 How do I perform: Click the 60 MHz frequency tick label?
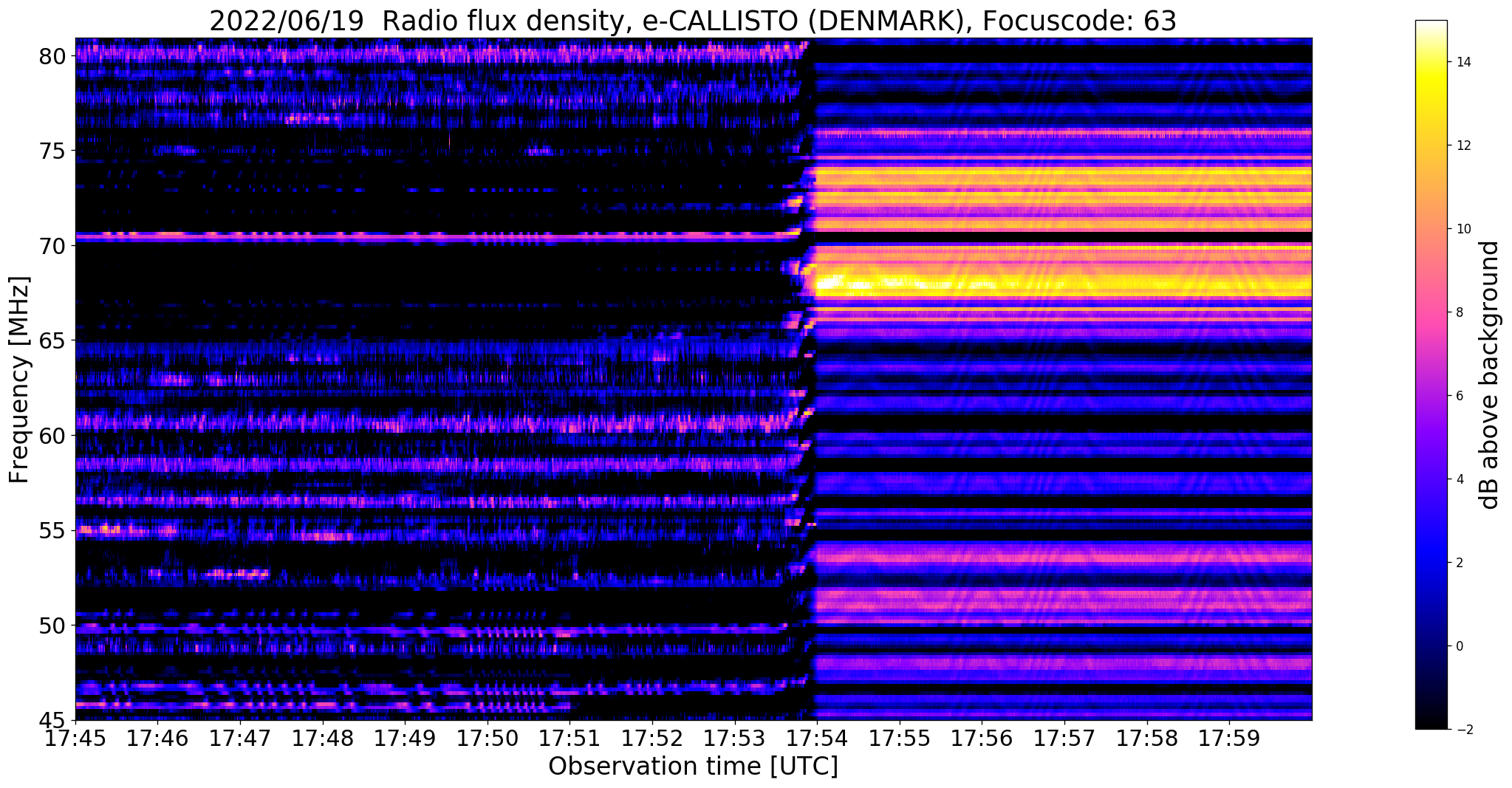[54, 436]
